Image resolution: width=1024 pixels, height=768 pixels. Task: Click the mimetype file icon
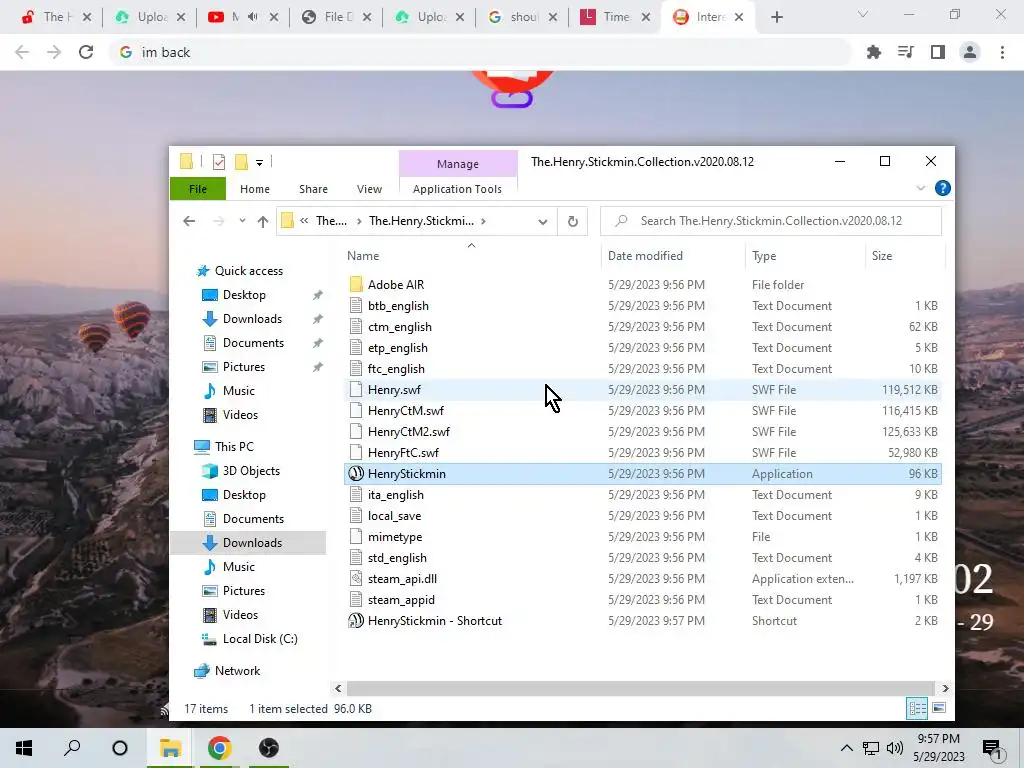tap(356, 536)
